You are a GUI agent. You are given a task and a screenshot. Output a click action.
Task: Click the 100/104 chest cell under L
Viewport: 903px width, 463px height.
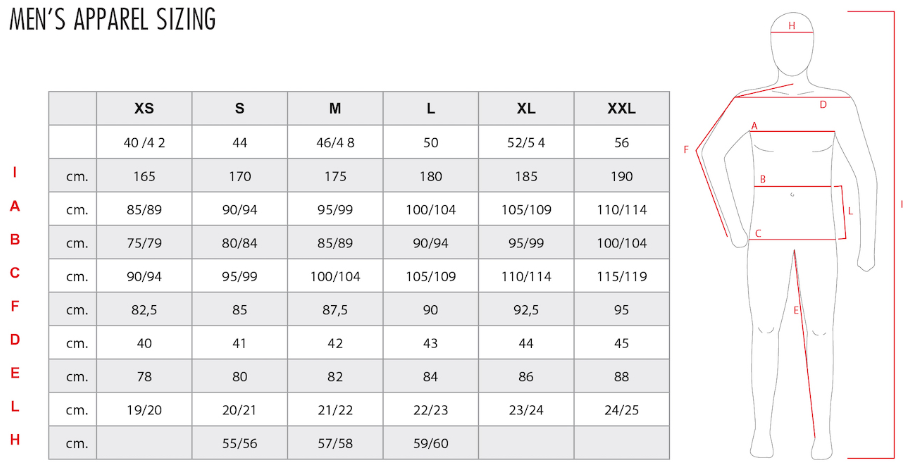(431, 209)
